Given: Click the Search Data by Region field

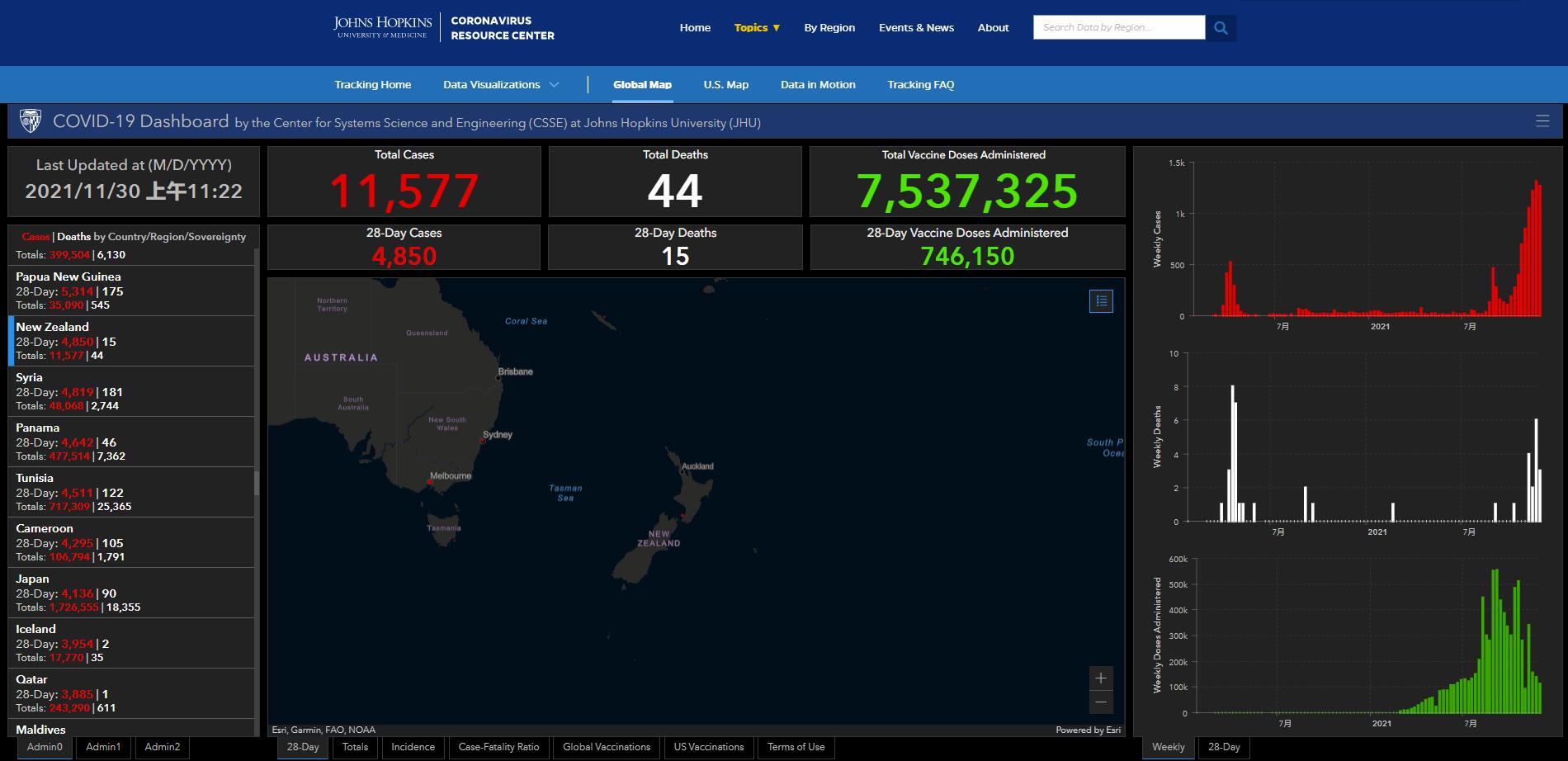Looking at the screenshot, I should [1118, 27].
